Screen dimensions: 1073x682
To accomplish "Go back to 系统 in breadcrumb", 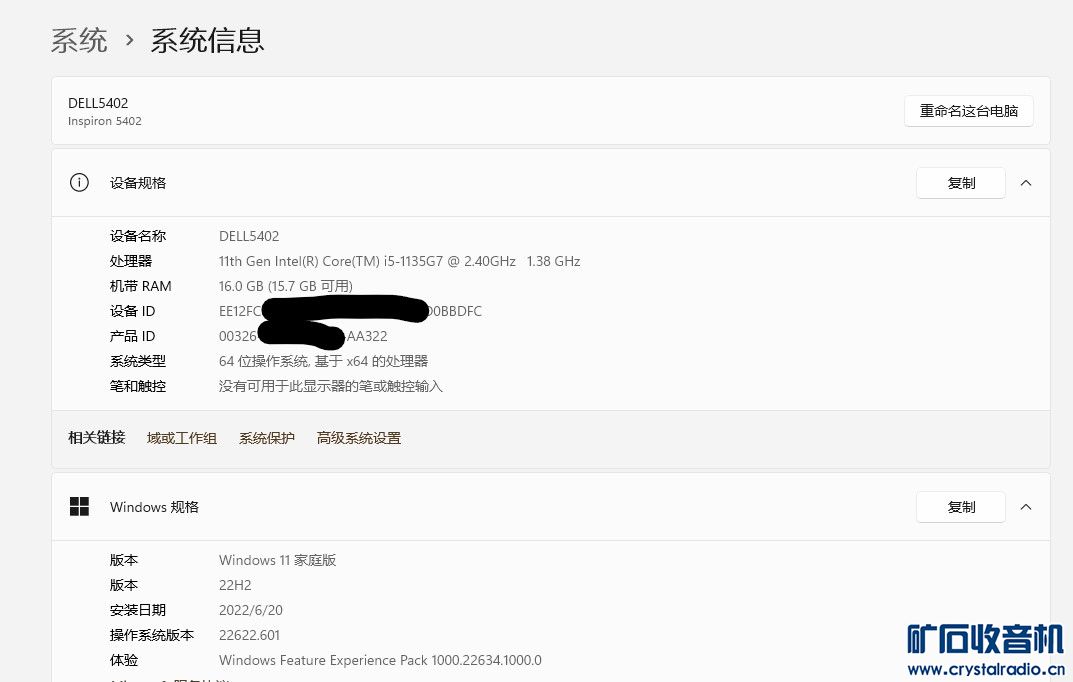I will pos(79,40).
